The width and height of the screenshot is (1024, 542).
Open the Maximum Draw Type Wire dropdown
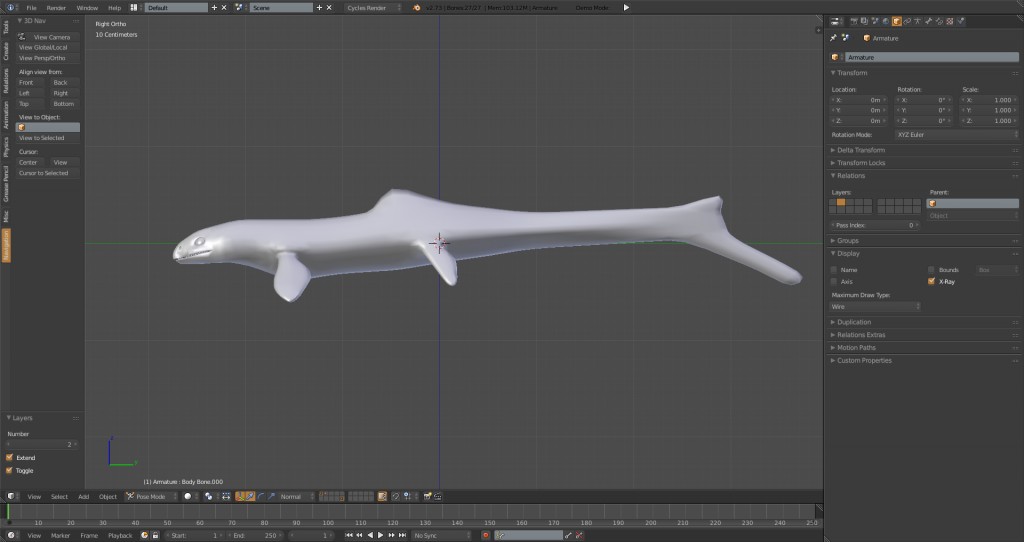point(875,306)
